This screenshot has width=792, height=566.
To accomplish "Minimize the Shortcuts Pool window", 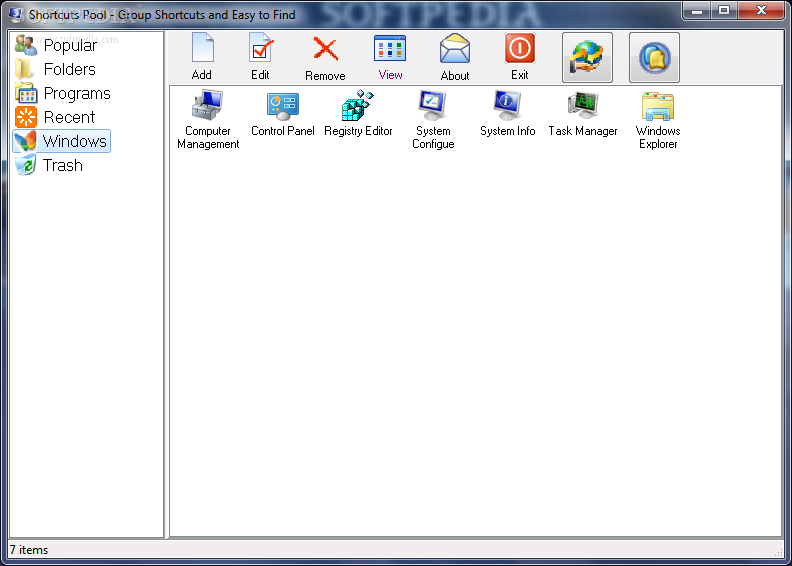I will (697, 10).
